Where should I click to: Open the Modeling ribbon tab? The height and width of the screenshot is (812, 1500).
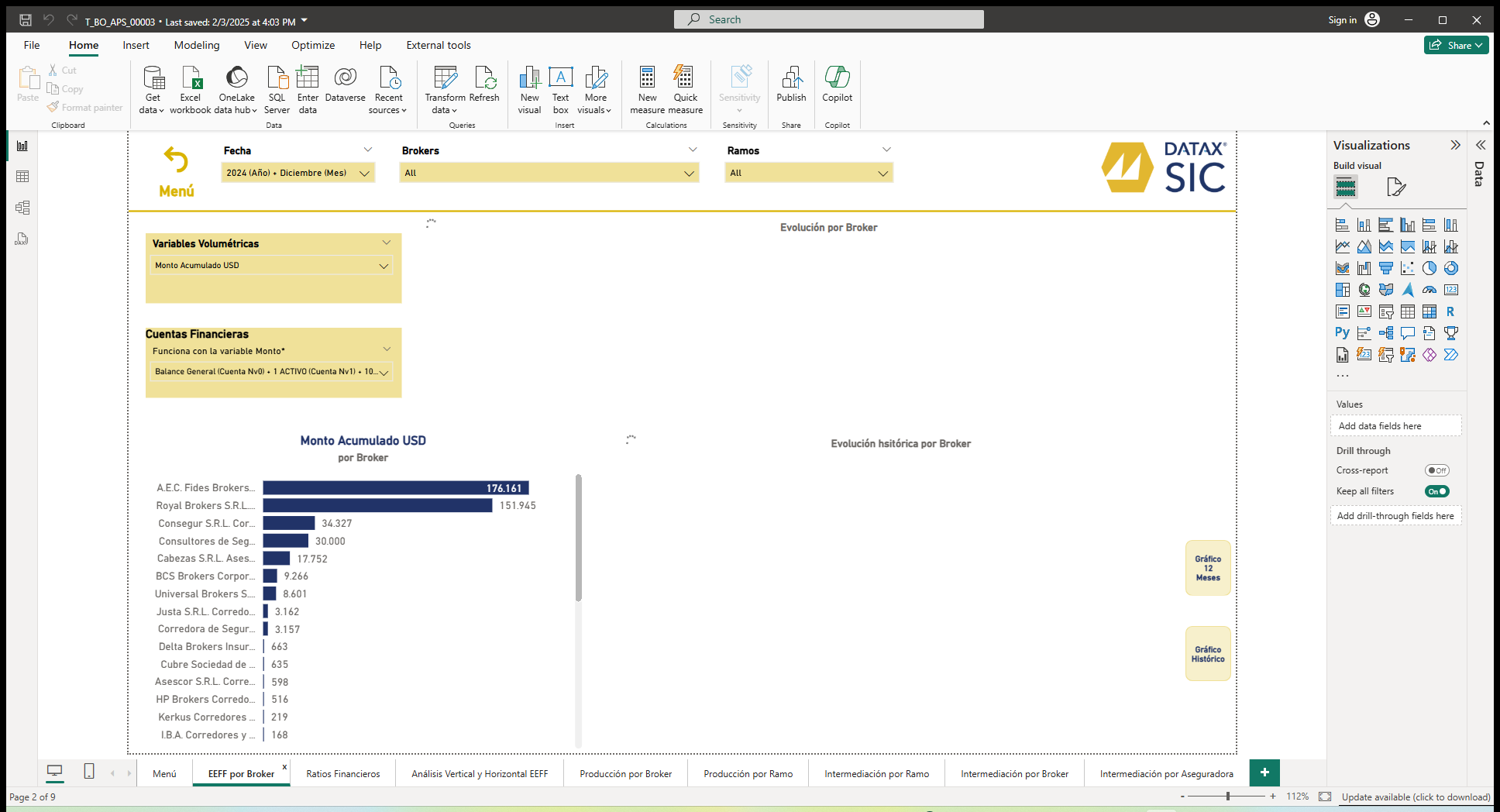pos(197,45)
